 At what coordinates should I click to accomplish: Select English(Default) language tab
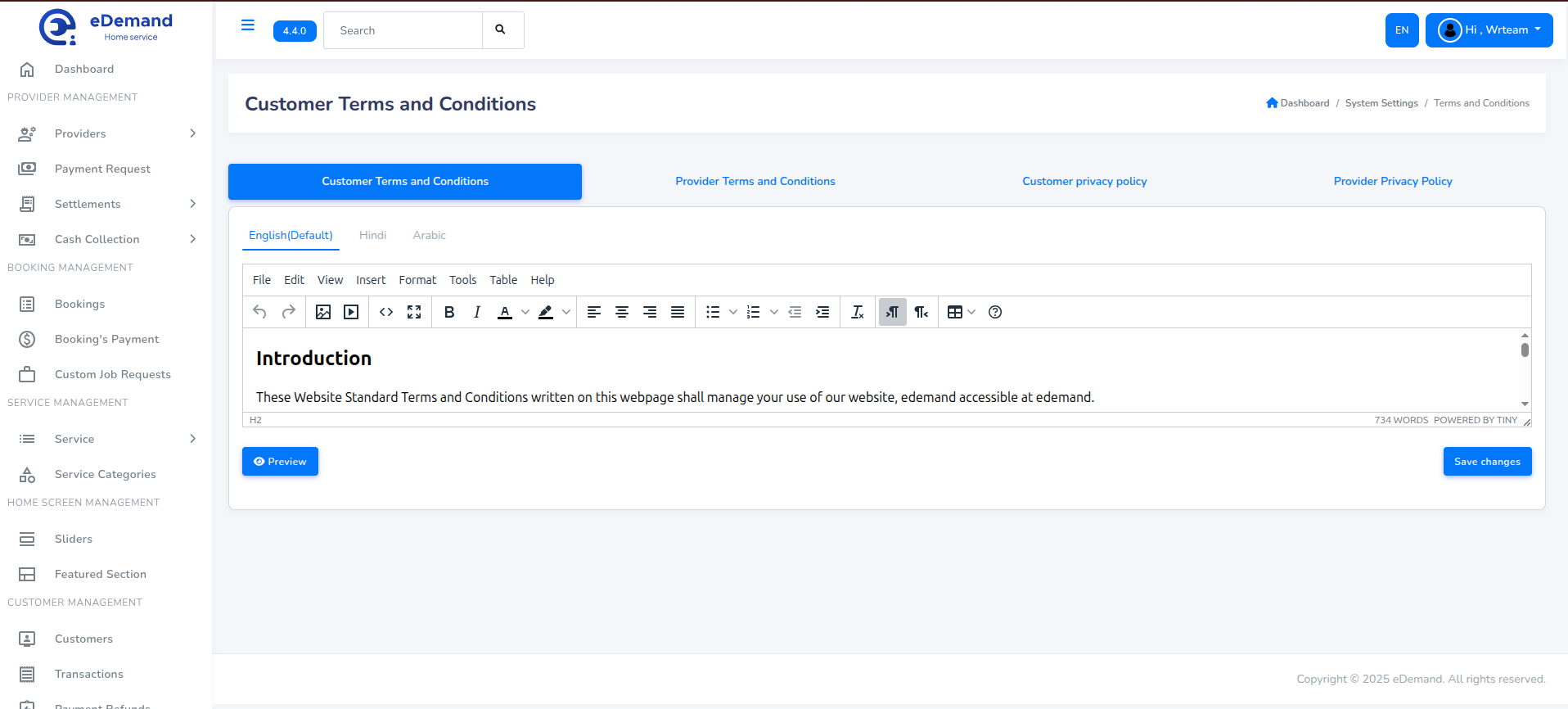coord(291,235)
